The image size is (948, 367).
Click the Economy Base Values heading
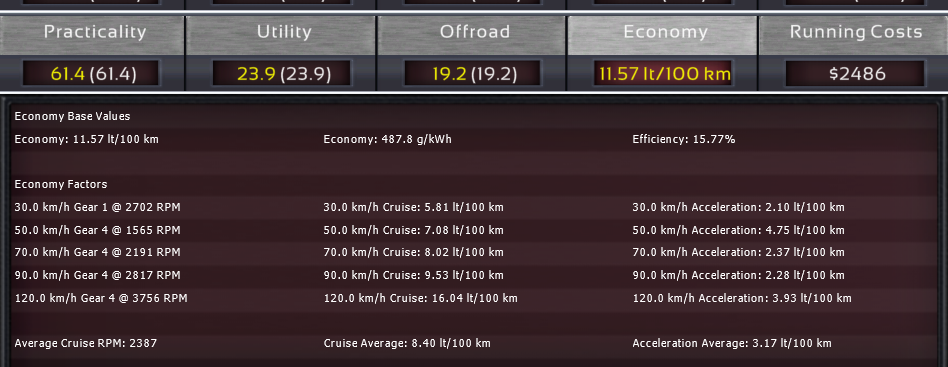[73, 116]
